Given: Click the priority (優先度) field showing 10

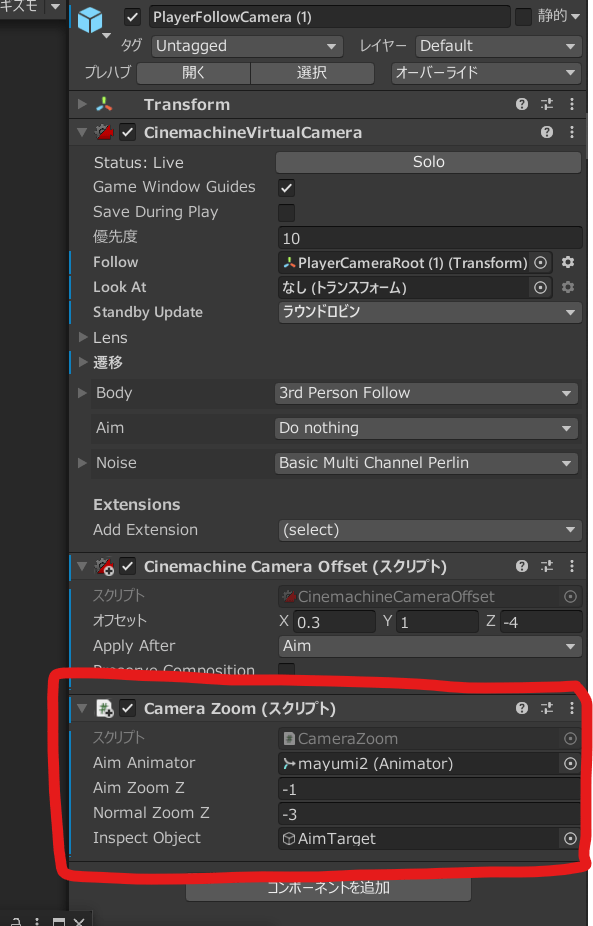Looking at the screenshot, I should (430, 238).
